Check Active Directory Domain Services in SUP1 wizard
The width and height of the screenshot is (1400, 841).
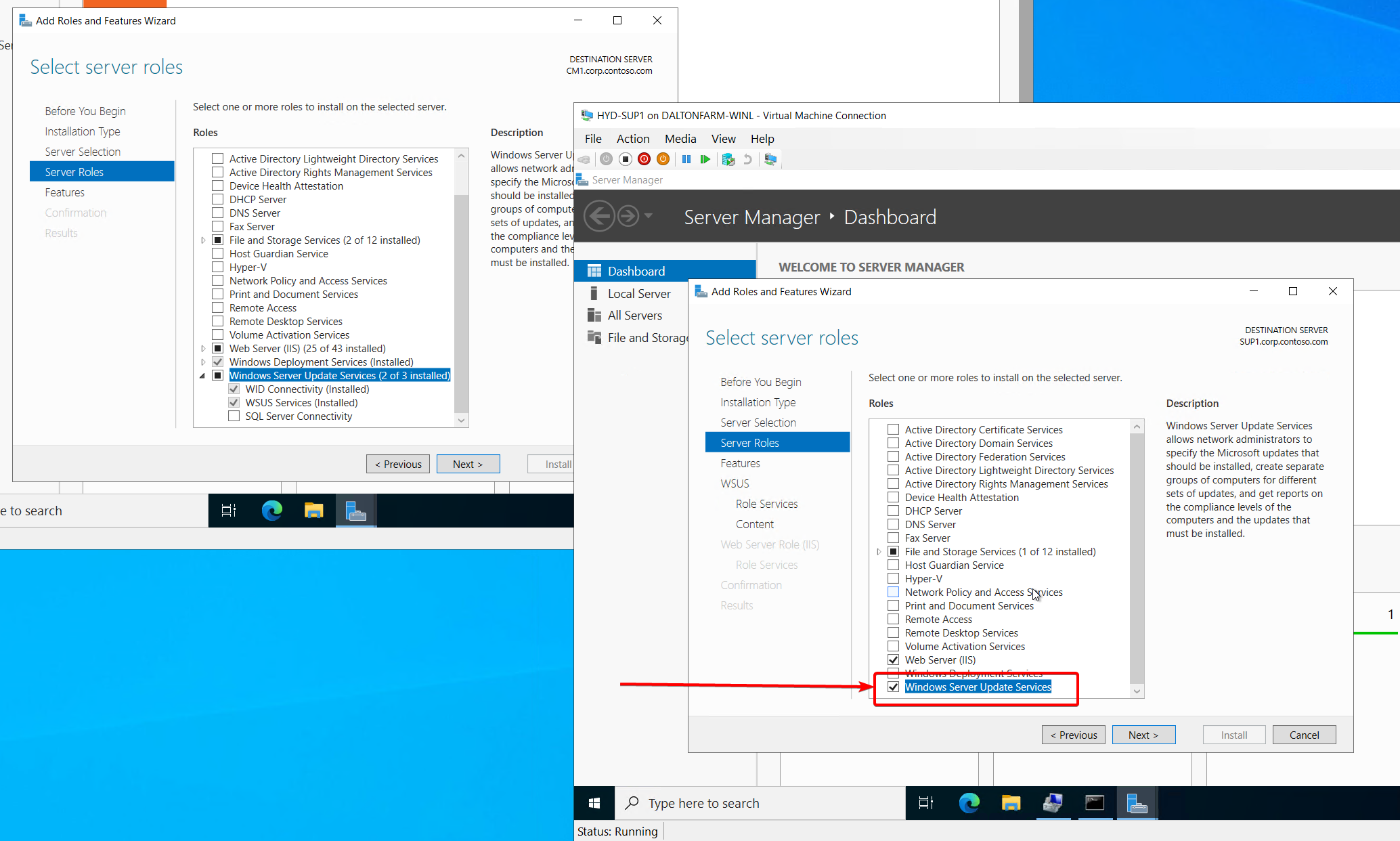point(894,443)
